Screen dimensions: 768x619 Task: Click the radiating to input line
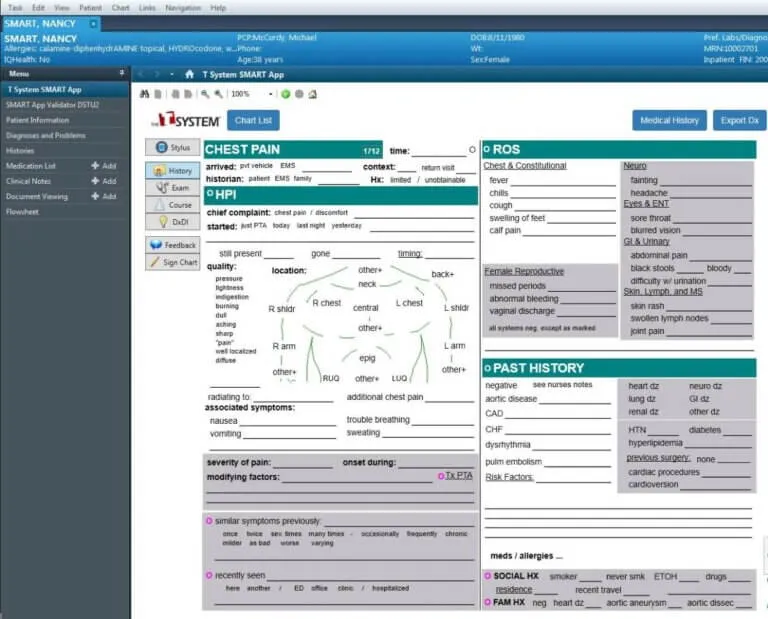coord(293,398)
